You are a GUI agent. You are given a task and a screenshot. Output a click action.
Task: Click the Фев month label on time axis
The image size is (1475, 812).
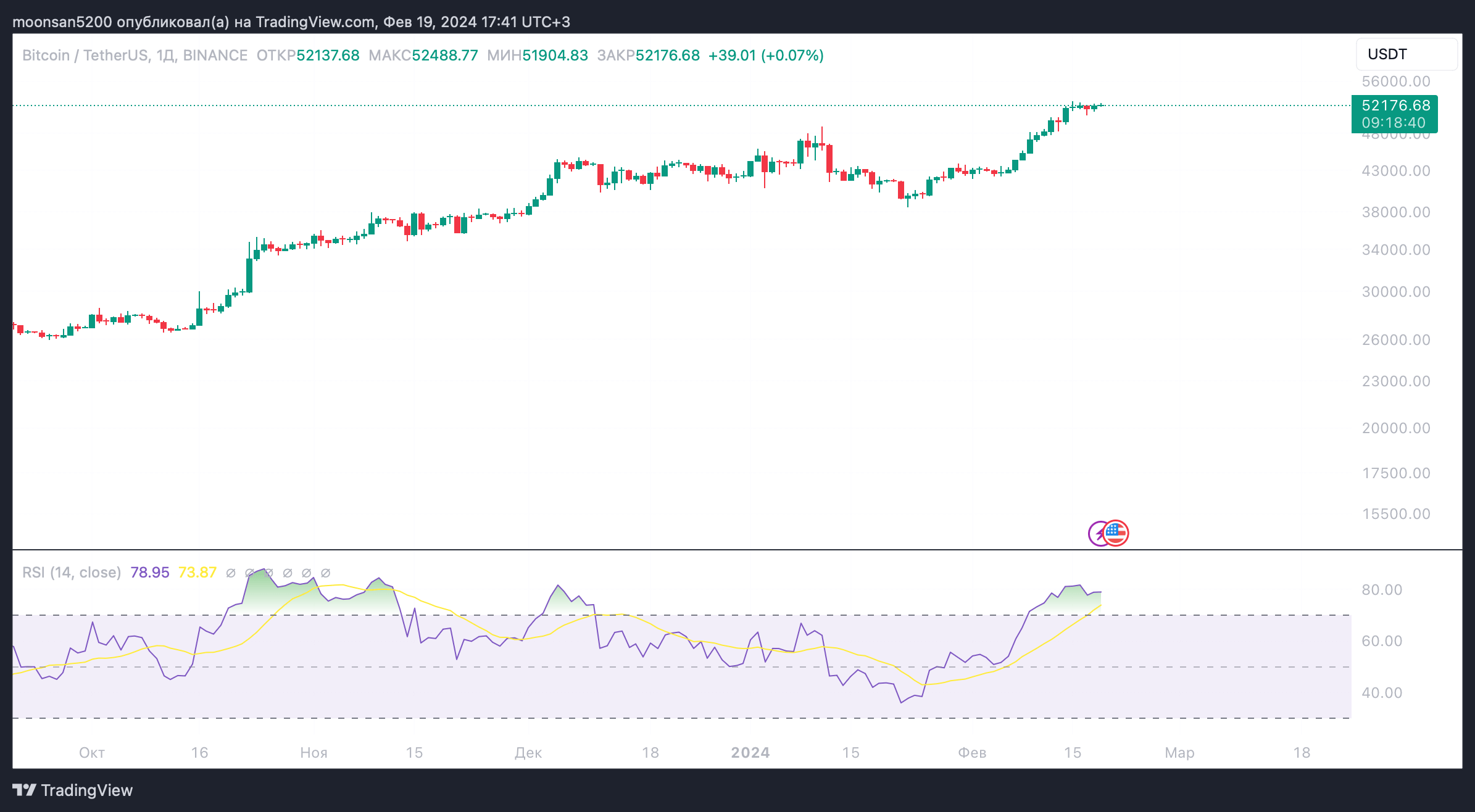(971, 753)
